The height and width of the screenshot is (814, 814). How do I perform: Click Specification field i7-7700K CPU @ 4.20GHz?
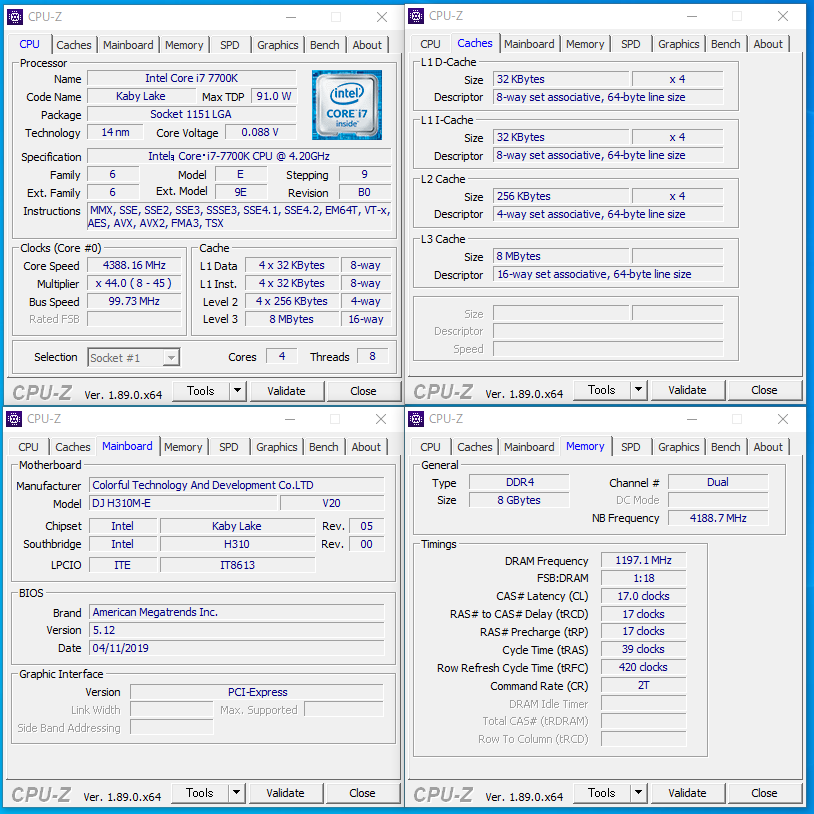[239, 156]
